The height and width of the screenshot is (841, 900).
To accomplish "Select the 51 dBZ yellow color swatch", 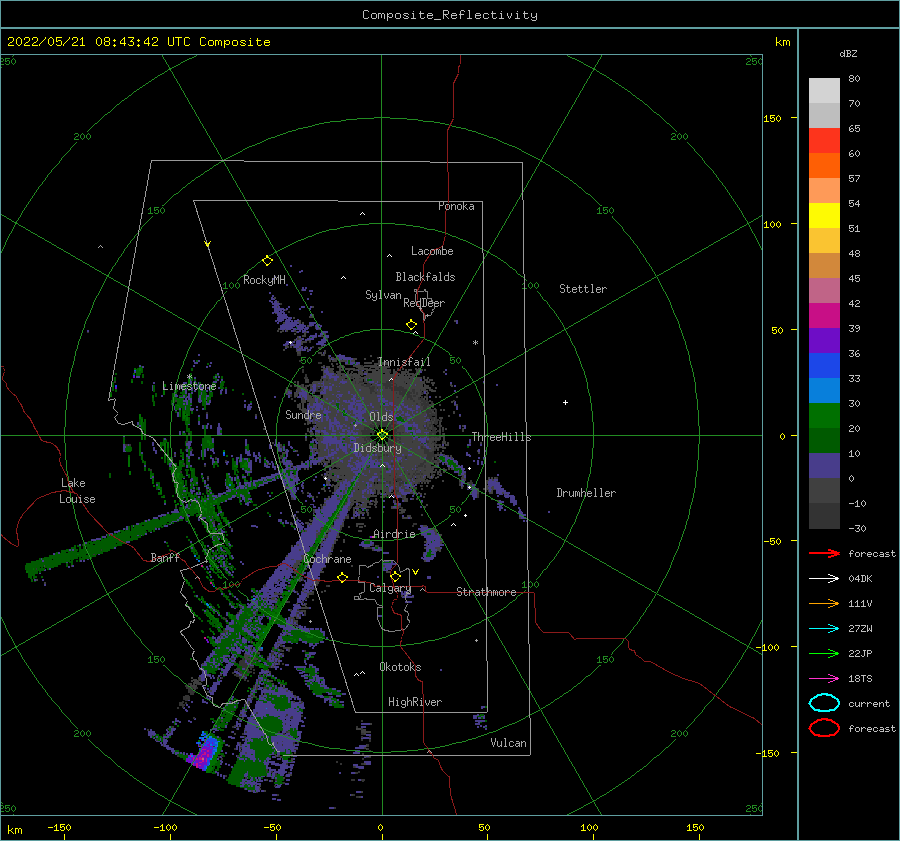I will point(824,216).
